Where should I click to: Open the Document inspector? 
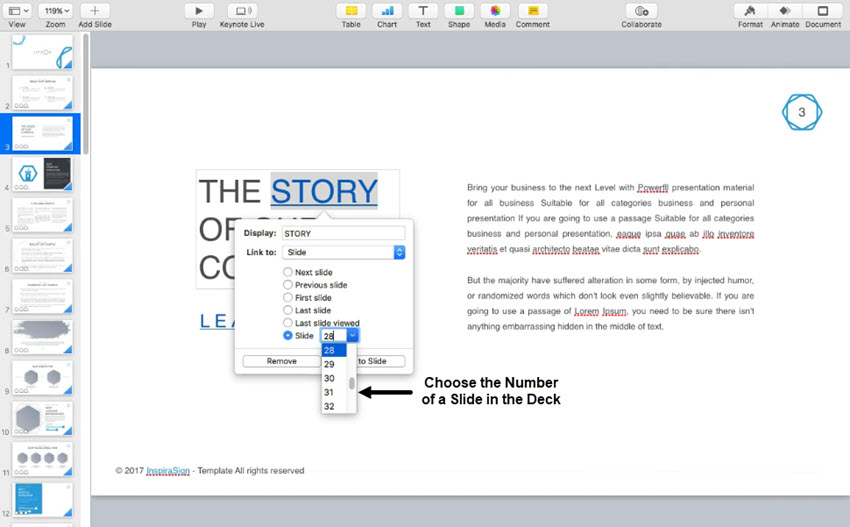coord(823,11)
